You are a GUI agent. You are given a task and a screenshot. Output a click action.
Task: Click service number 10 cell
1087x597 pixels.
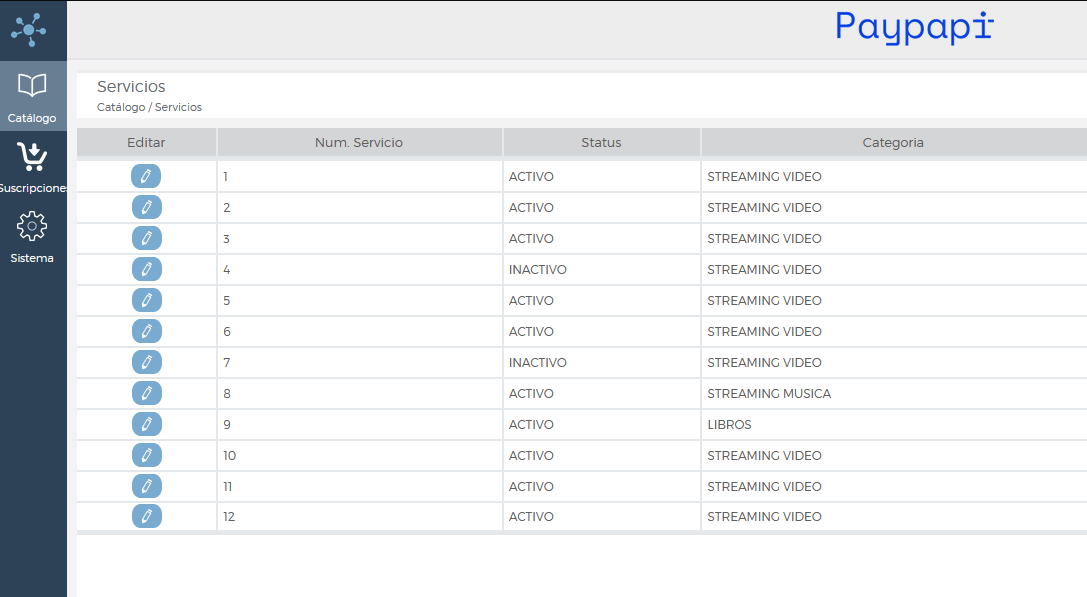click(230, 456)
